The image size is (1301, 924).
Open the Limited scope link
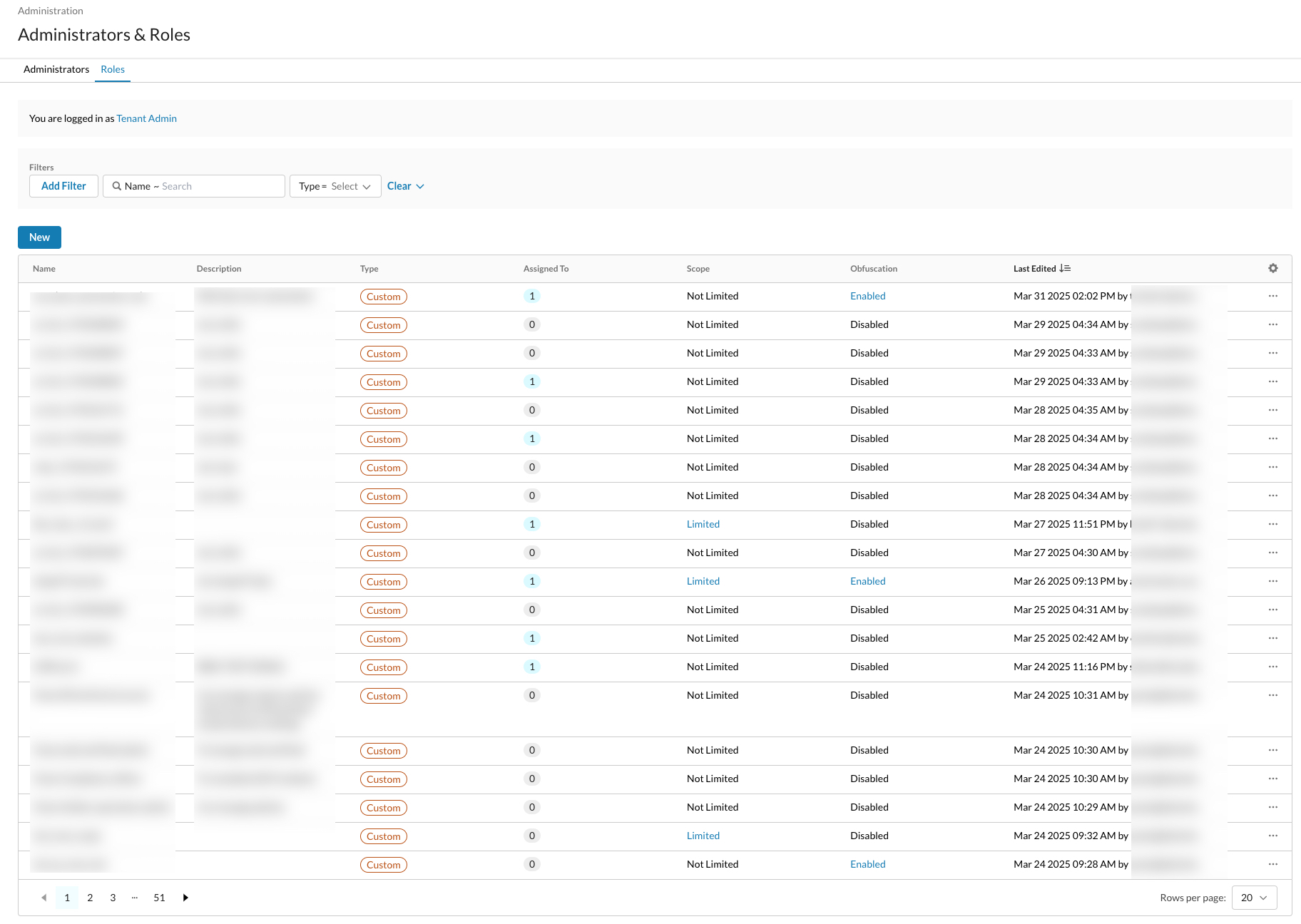pos(703,524)
